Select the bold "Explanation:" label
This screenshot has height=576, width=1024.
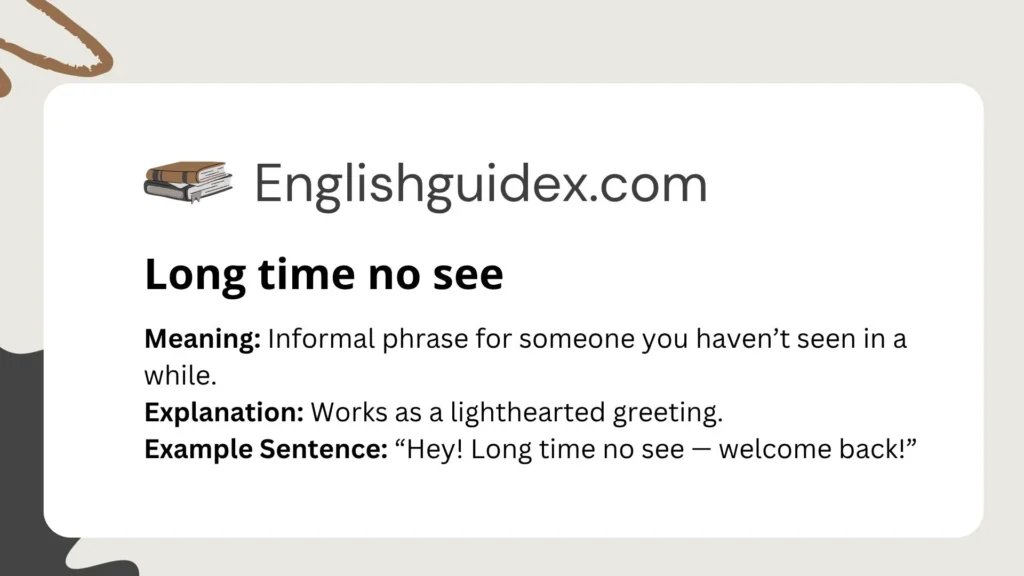(x=225, y=412)
